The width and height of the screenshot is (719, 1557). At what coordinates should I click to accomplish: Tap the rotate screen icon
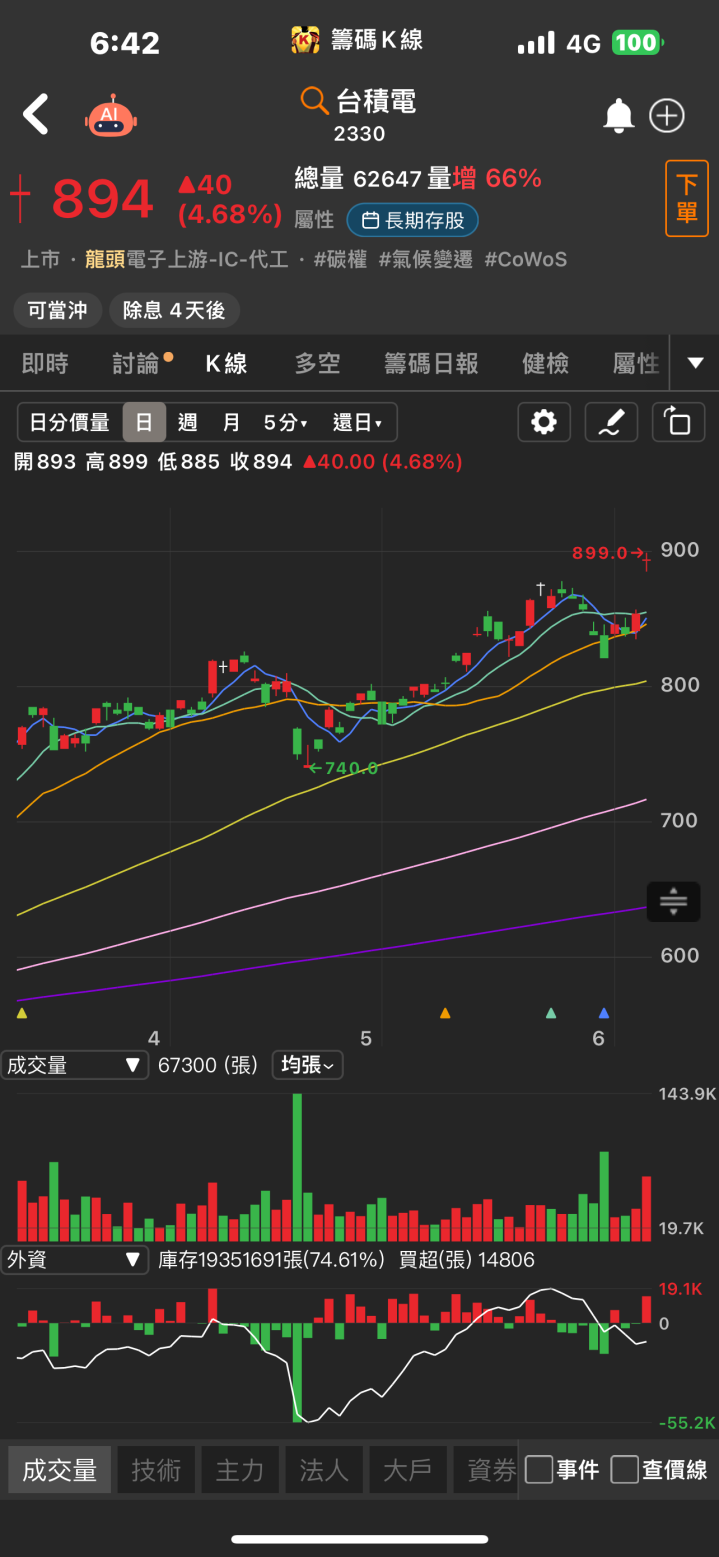678,422
